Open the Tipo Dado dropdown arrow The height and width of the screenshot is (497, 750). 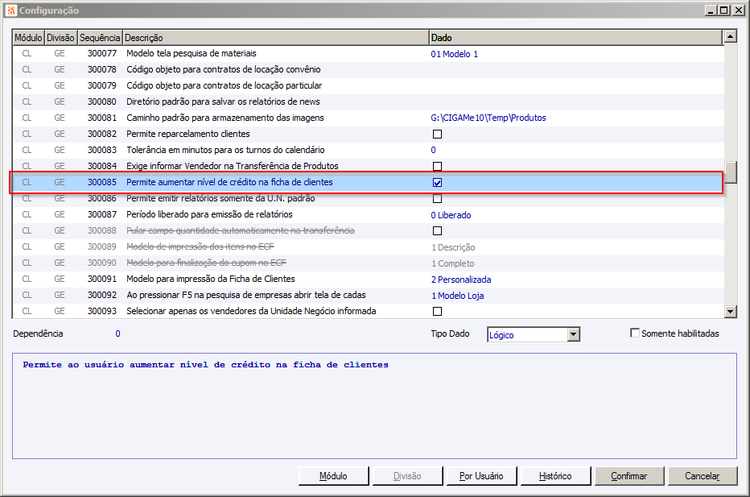click(x=574, y=334)
